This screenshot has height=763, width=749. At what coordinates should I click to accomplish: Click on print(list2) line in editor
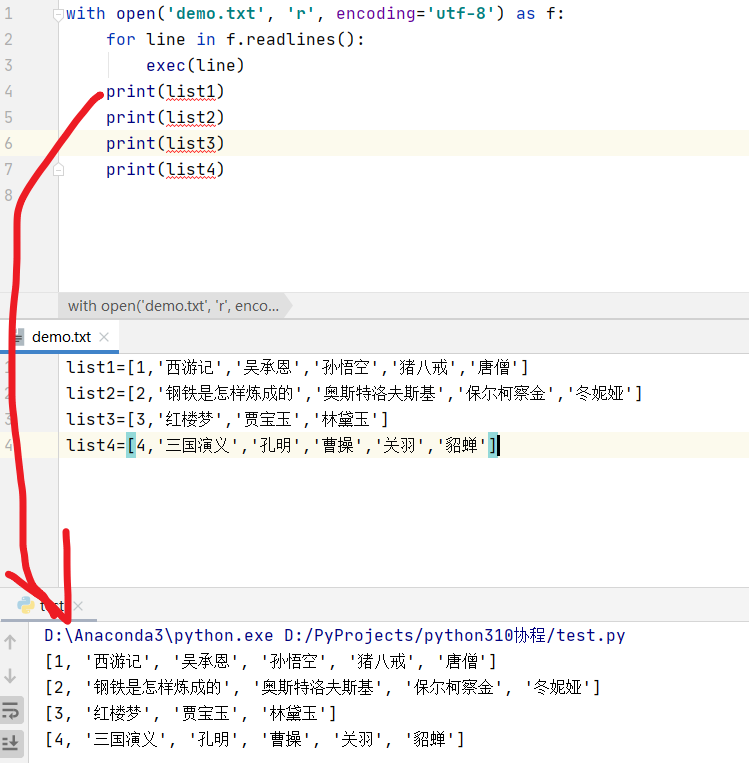coord(165,117)
